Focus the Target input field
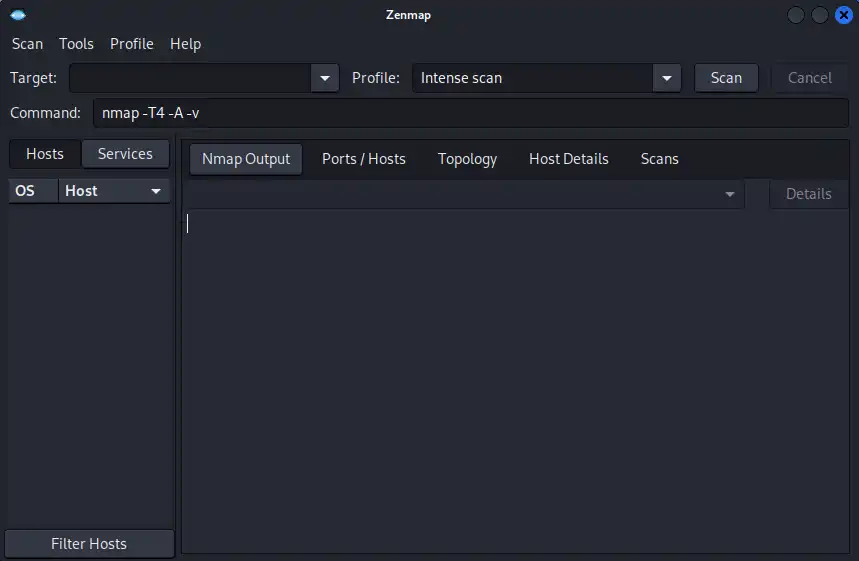 pos(190,78)
